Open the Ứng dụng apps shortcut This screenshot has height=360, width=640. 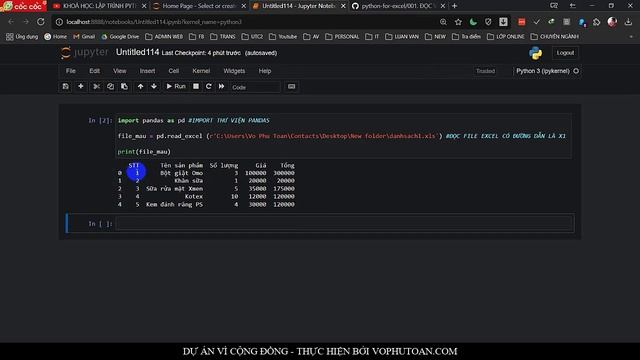point(22,37)
